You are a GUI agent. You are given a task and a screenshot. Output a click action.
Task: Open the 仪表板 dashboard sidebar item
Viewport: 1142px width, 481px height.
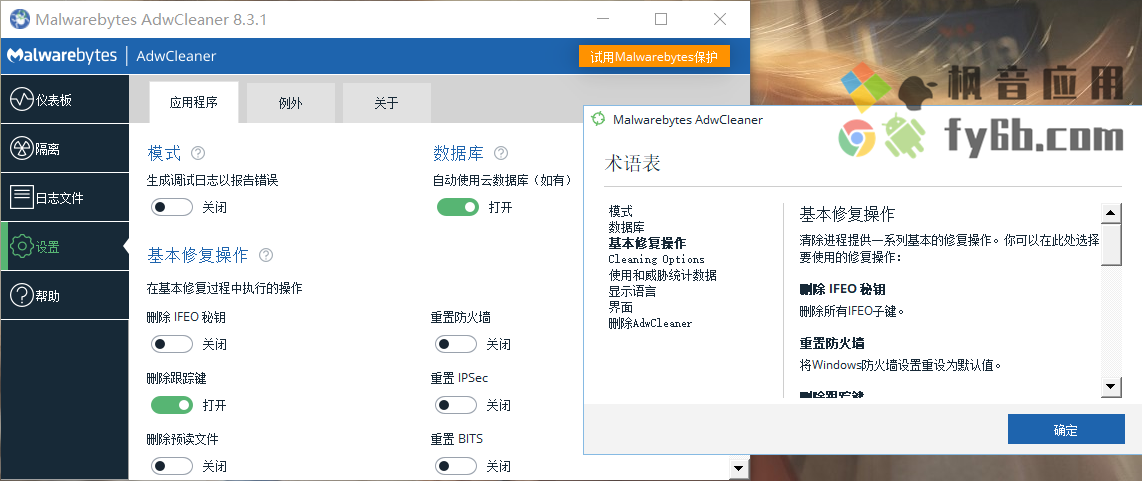(x=65, y=100)
